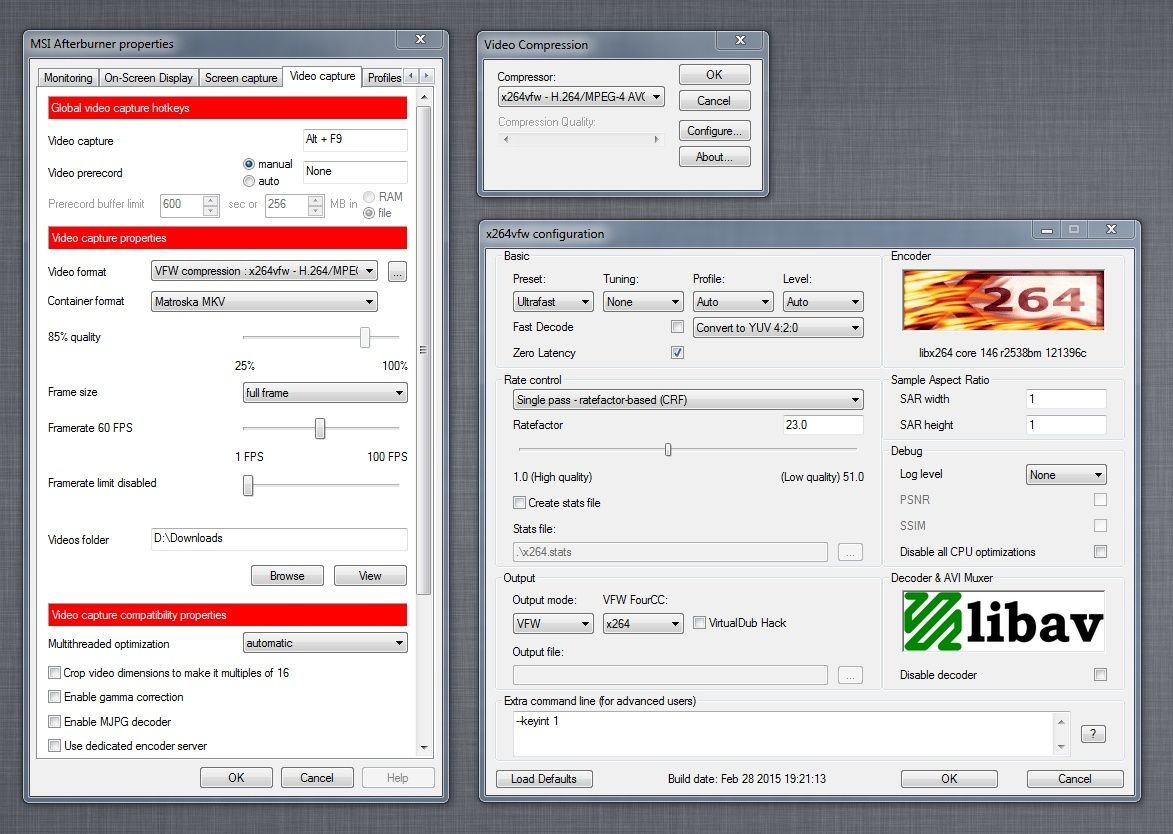The height and width of the screenshot is (834, 1173).
Task: Open Convert to YUV 4:2:0 dropdown
Action: point(778,328)
